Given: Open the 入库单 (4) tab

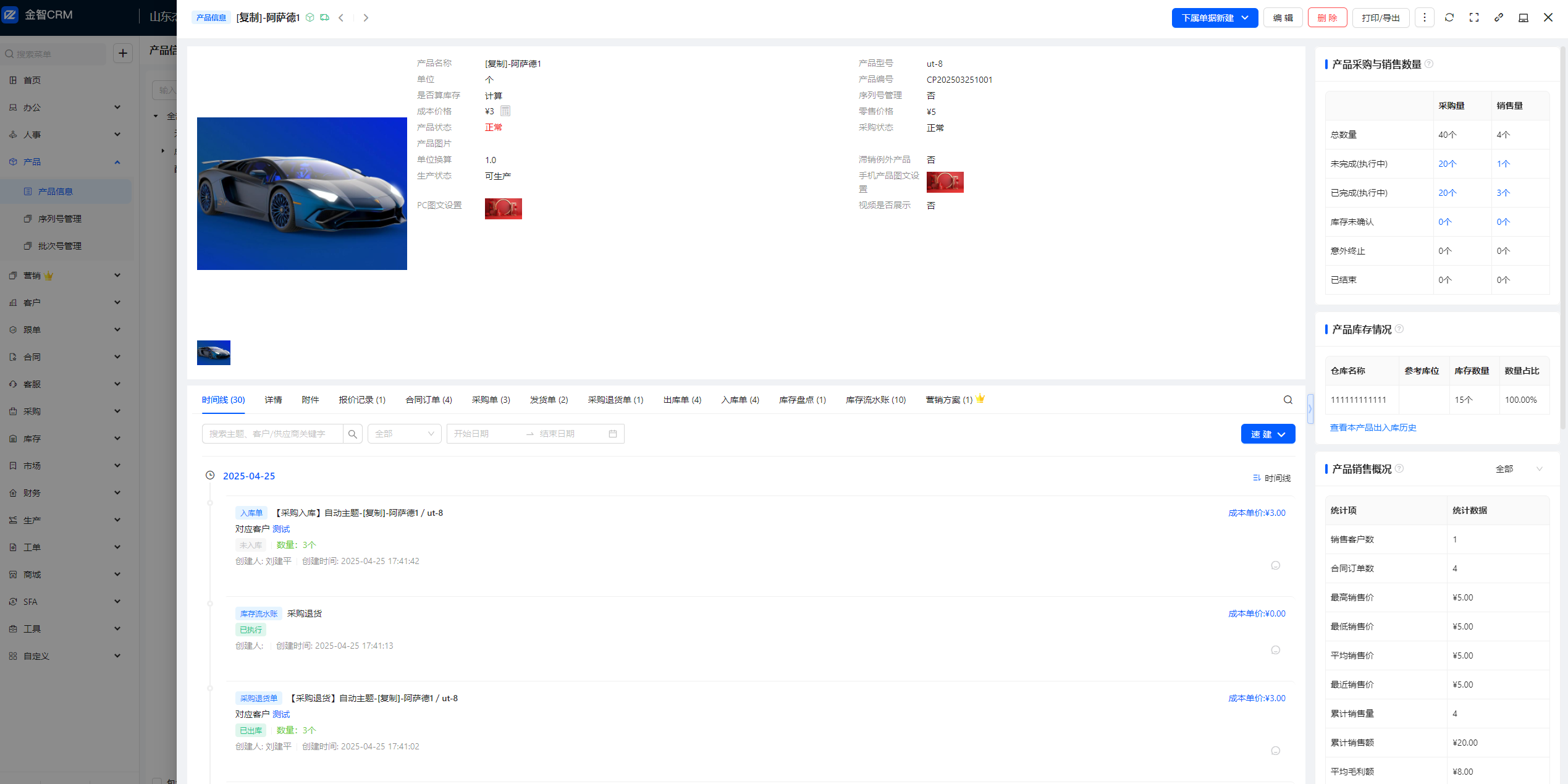Looking at the screenshot, I should click(x=740, y=400).
